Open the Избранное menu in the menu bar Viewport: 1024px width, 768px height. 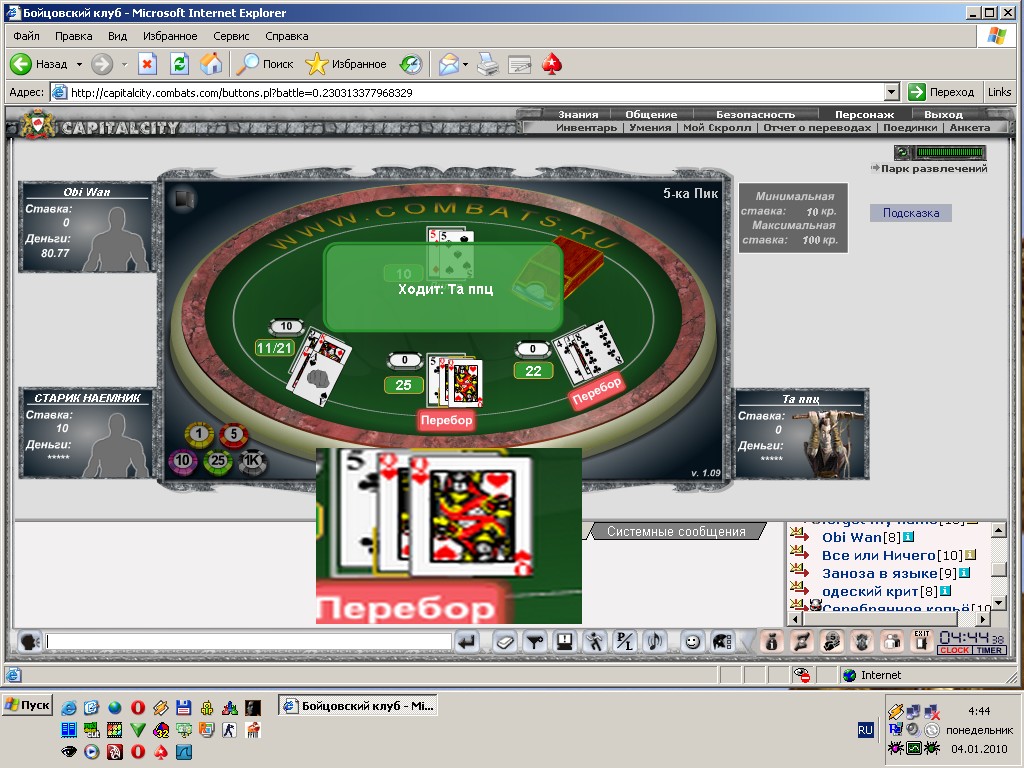click(170, 36)
